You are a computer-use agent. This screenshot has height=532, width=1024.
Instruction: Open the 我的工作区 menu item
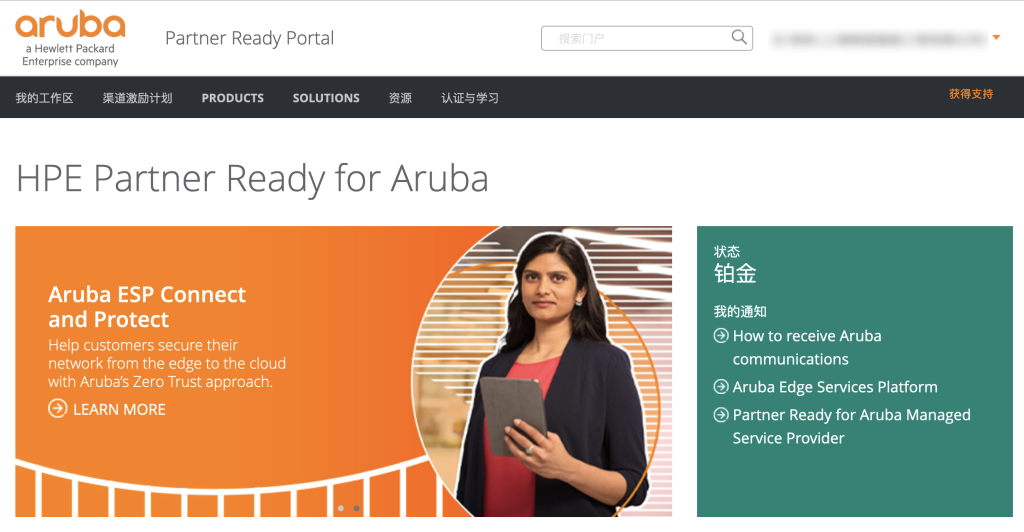[x=44, y=98]
